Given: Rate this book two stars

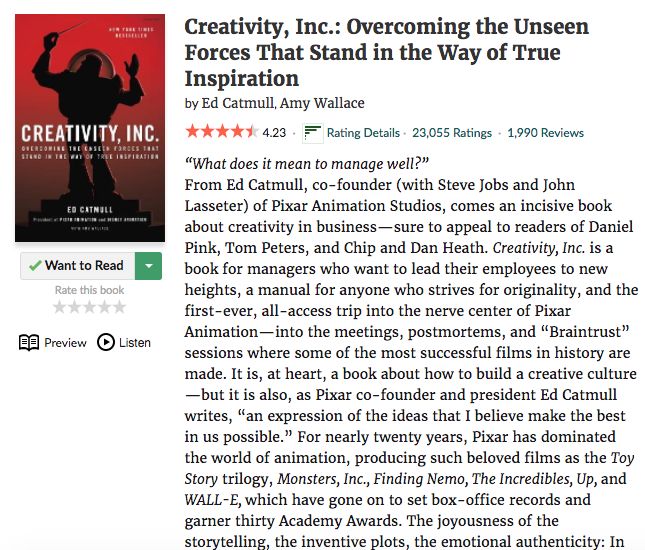Looking at the screenshot, I should click(76, 308).
